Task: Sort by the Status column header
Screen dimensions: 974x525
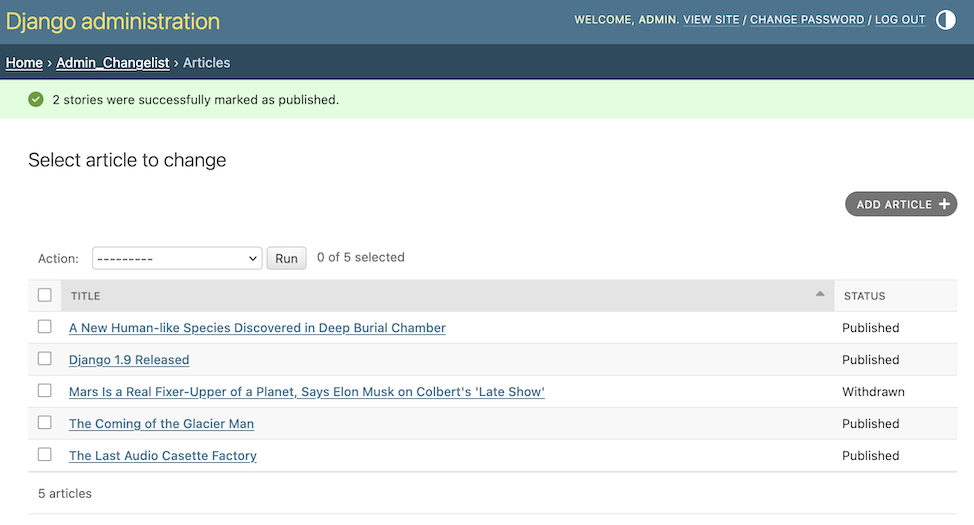Action: click(x=864, y=296)
